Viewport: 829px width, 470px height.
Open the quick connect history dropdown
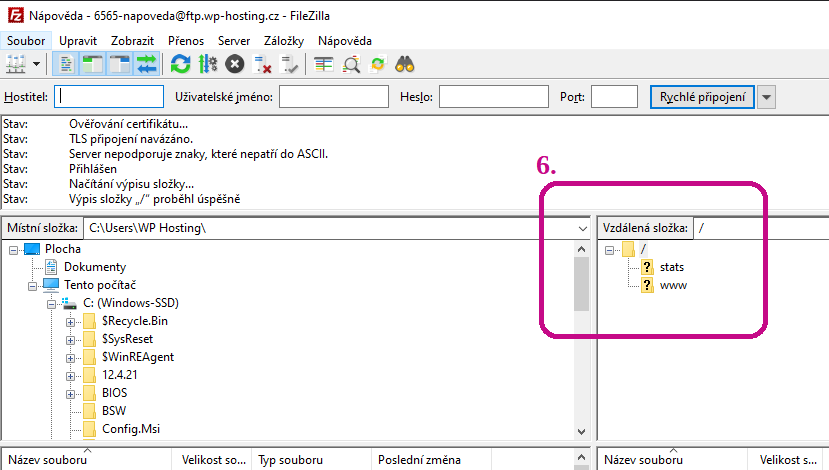coord(767,97)
